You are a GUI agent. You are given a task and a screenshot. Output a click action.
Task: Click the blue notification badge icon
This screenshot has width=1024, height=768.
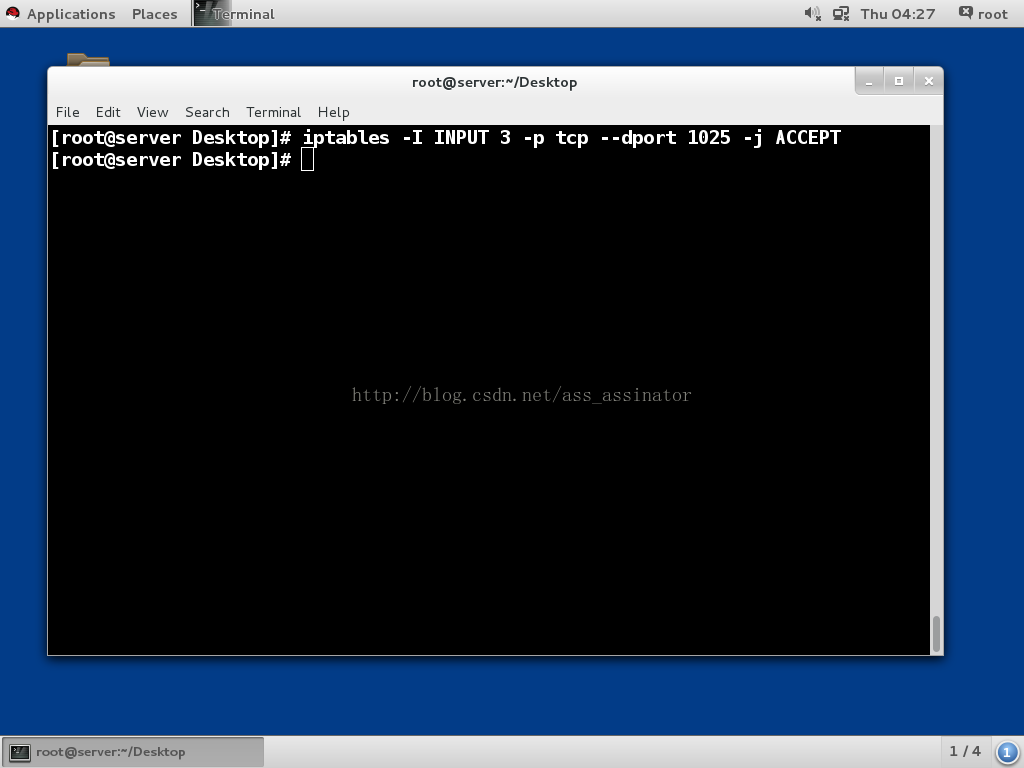[x=1006, y=752]
